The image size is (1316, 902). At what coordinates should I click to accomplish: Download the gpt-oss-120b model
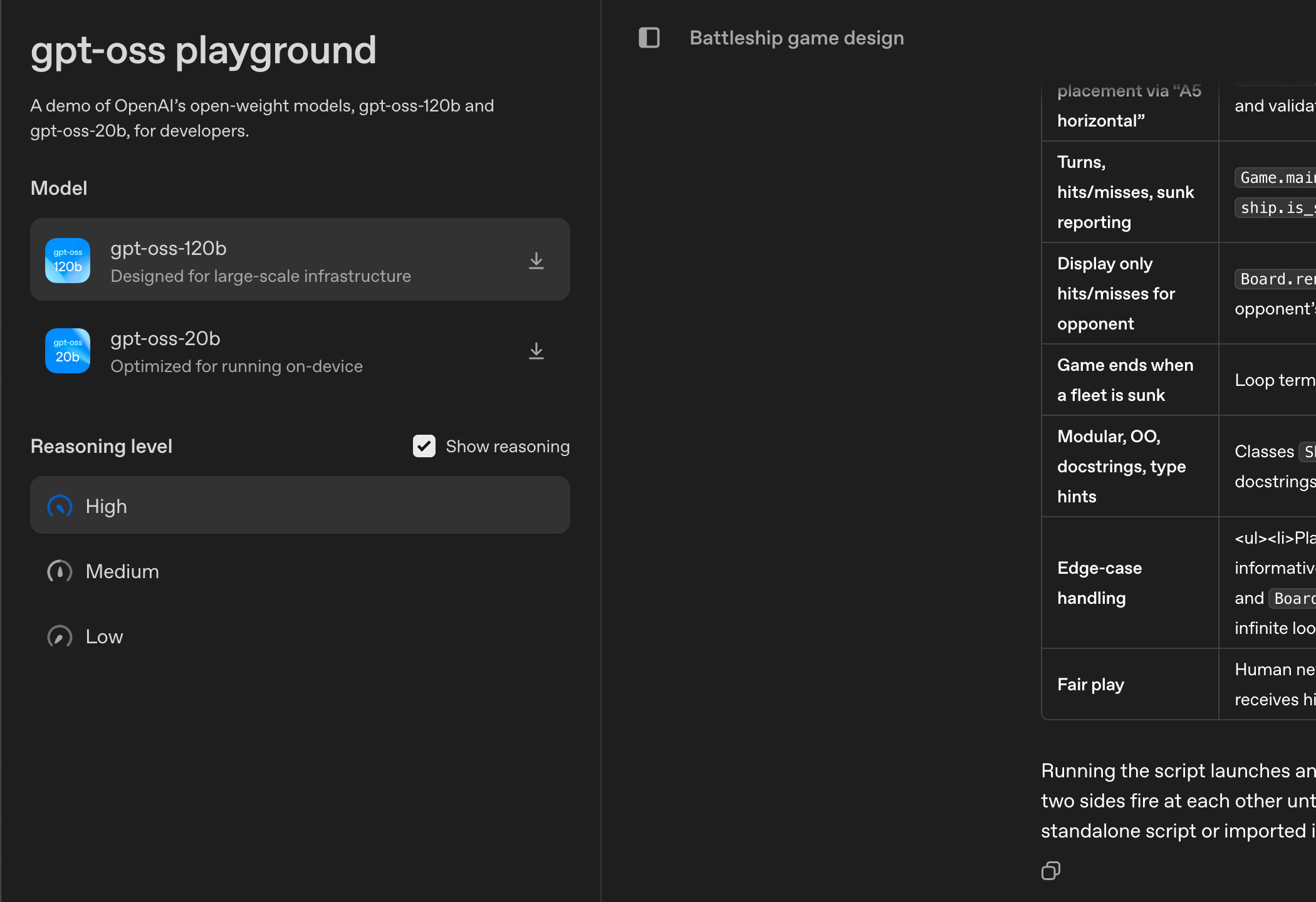(536, 261)
